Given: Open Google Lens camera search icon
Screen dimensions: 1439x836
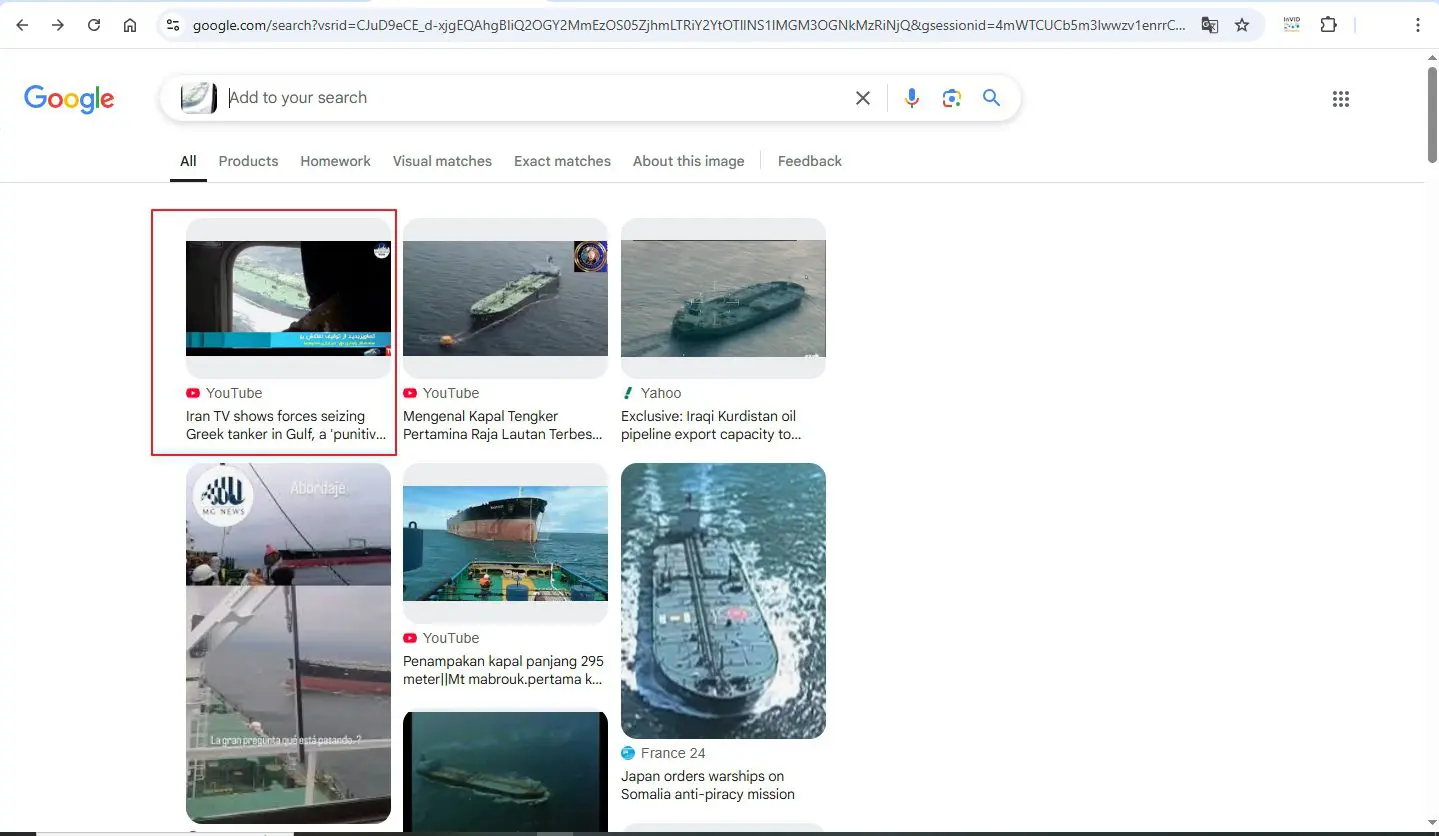Looking at the screenshot, I should click(951, 98).
